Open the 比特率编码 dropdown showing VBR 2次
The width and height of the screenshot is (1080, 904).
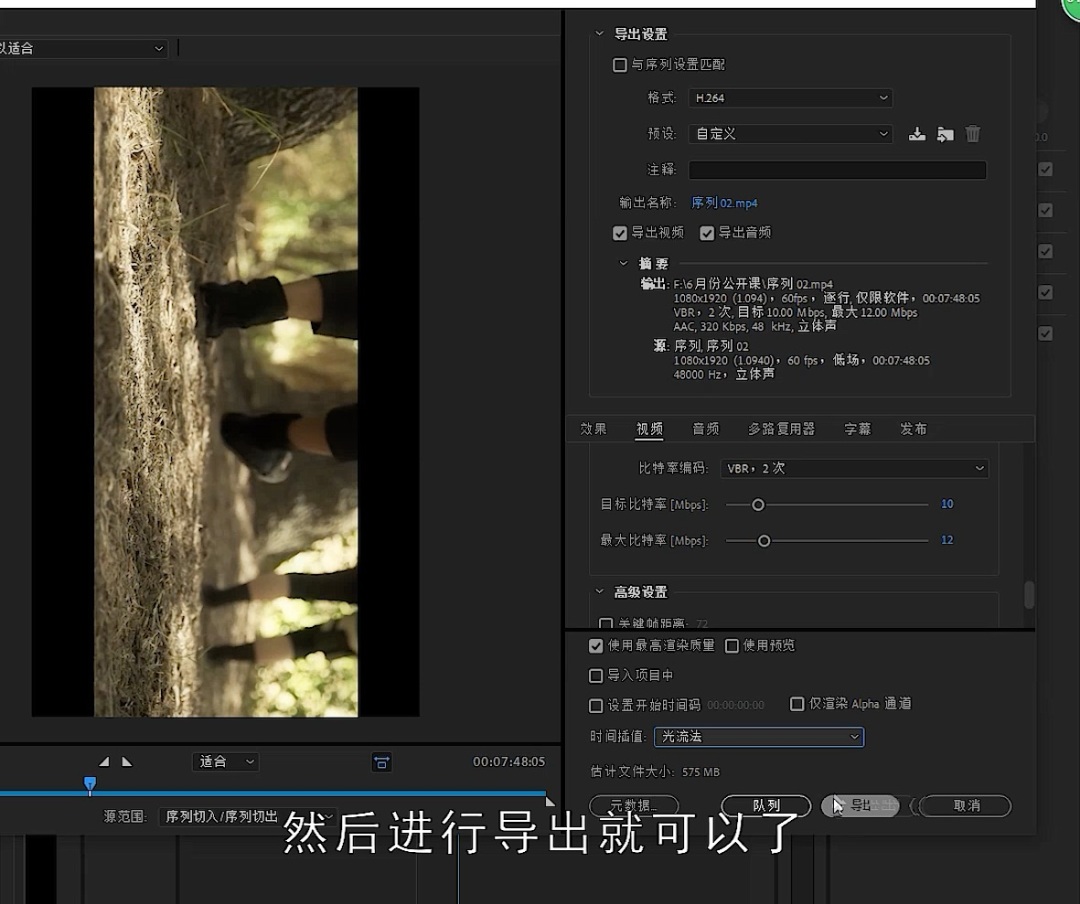(854, 468)
